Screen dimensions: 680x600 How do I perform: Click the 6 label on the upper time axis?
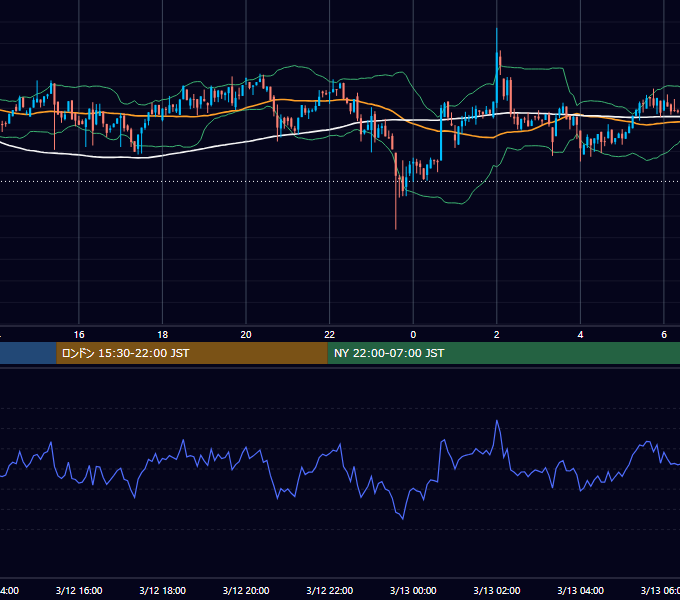(664, 335)
